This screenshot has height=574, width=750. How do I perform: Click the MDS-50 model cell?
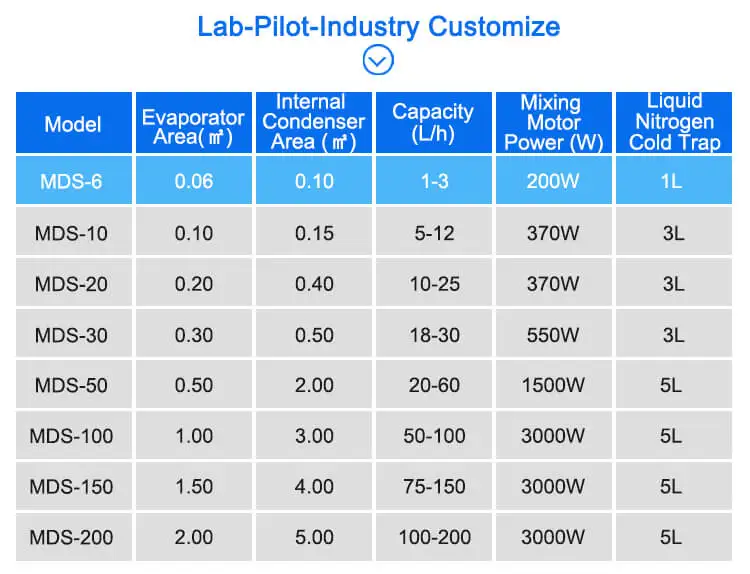coord(73,386)
